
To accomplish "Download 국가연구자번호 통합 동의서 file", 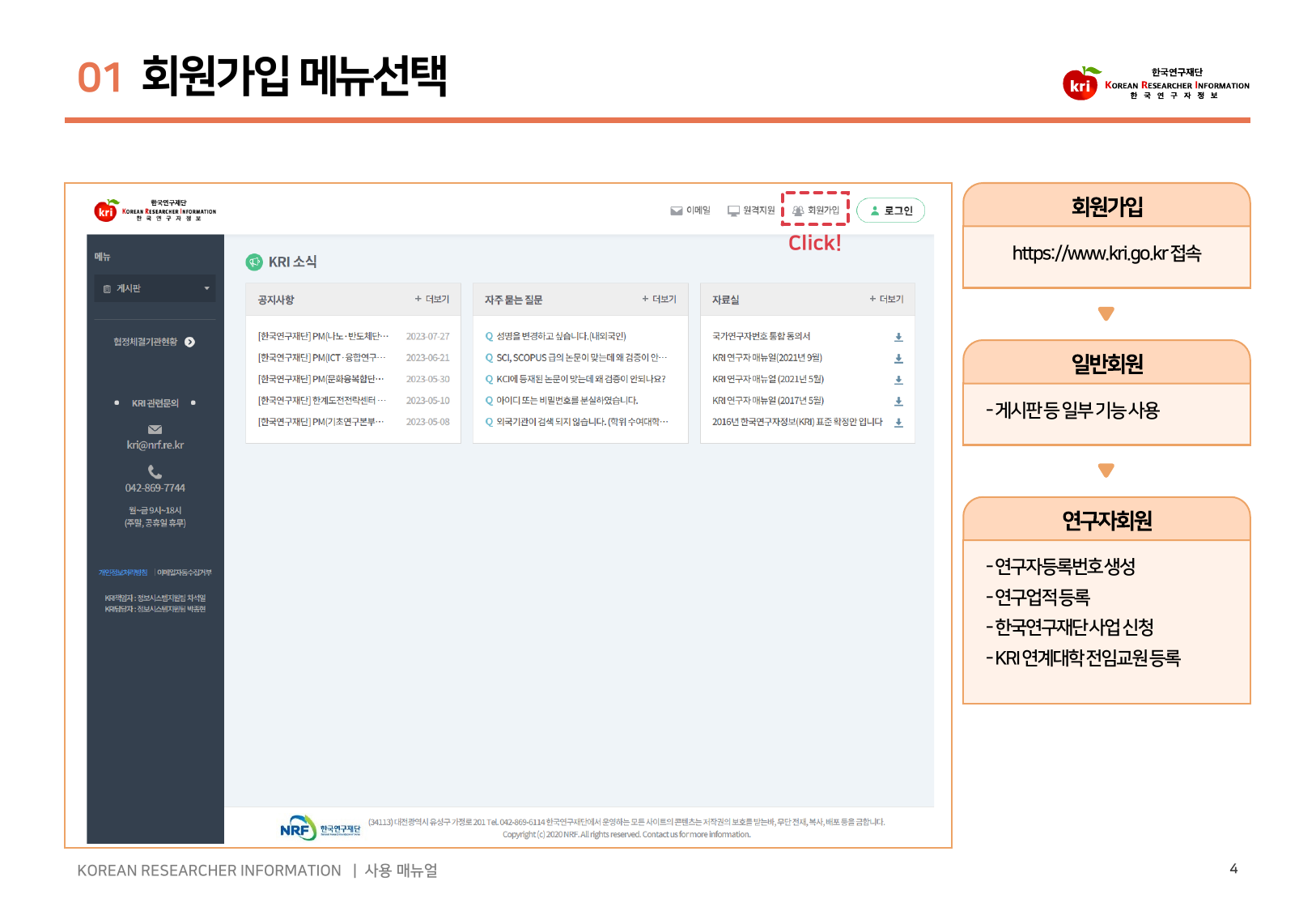I will [x=898, y=337].
